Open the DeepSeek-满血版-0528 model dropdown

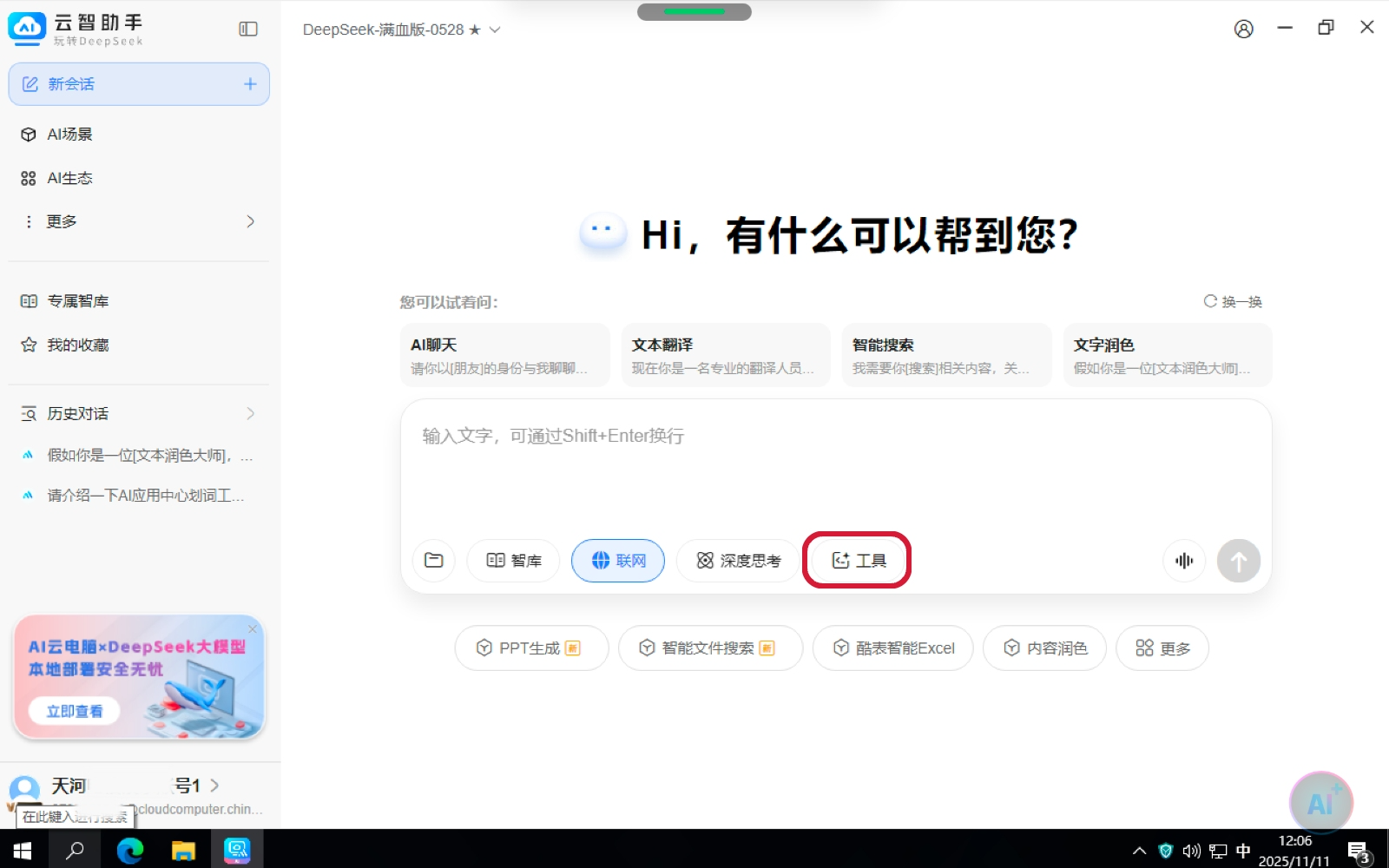pos(401,30)
